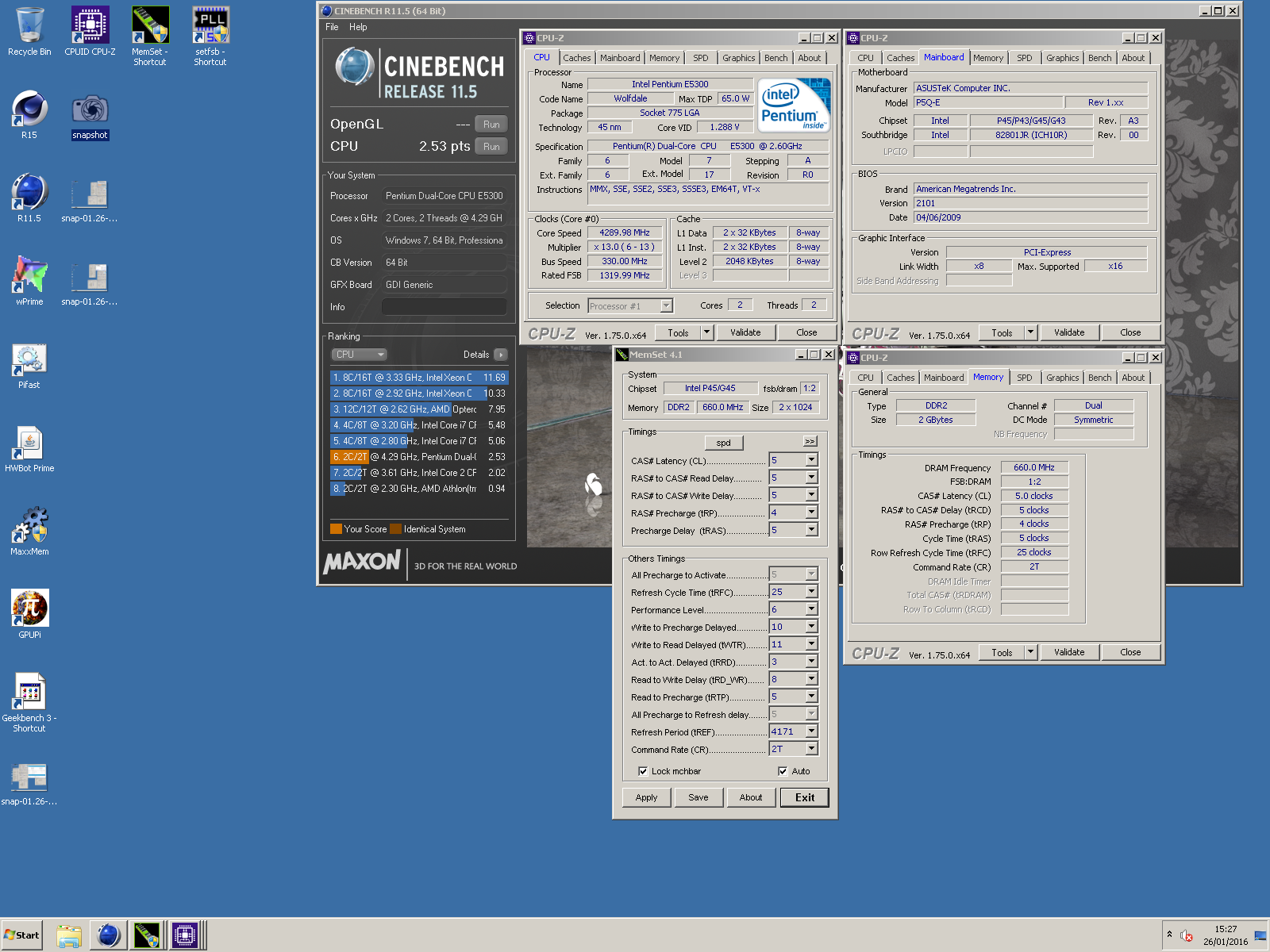The width and height of the screenshot is (1270, 952).
Task: Click the spd button in MemSet Timings
Action: pyautogui.click(x=723, y=443)
